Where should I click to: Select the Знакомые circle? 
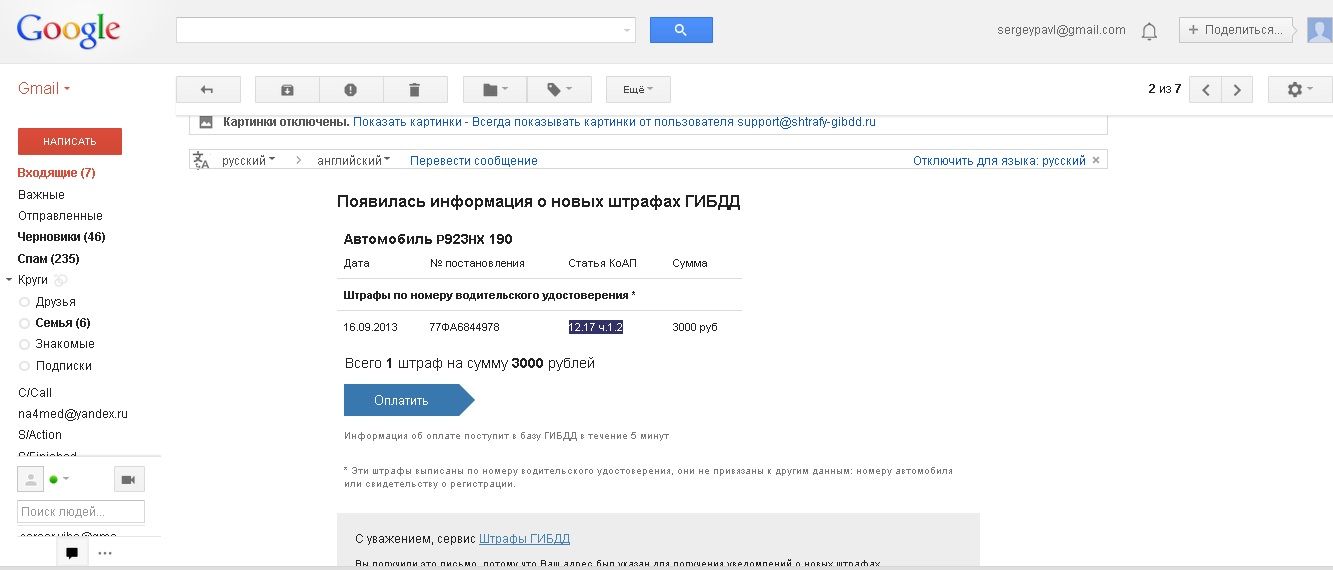point(65,344)
